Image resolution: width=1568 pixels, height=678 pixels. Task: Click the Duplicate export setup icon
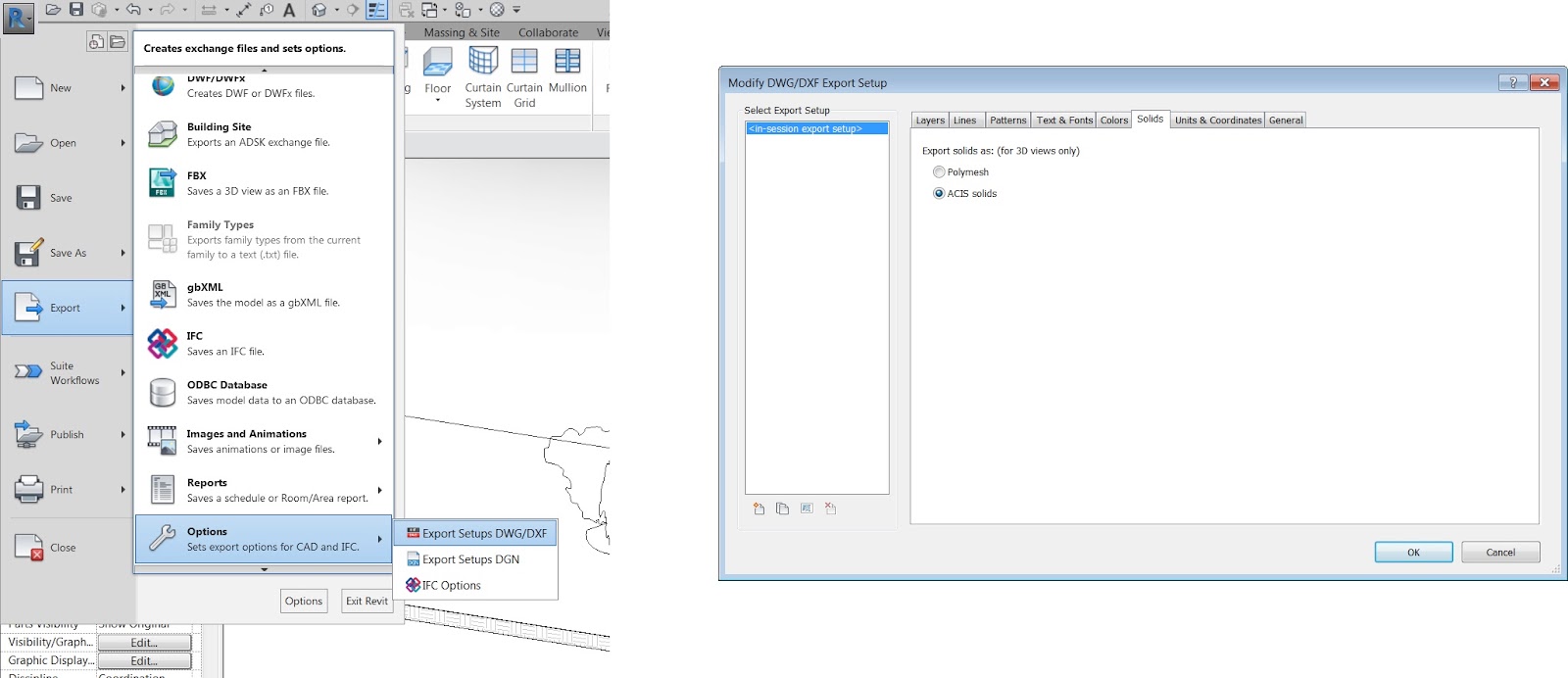point(782,508)
